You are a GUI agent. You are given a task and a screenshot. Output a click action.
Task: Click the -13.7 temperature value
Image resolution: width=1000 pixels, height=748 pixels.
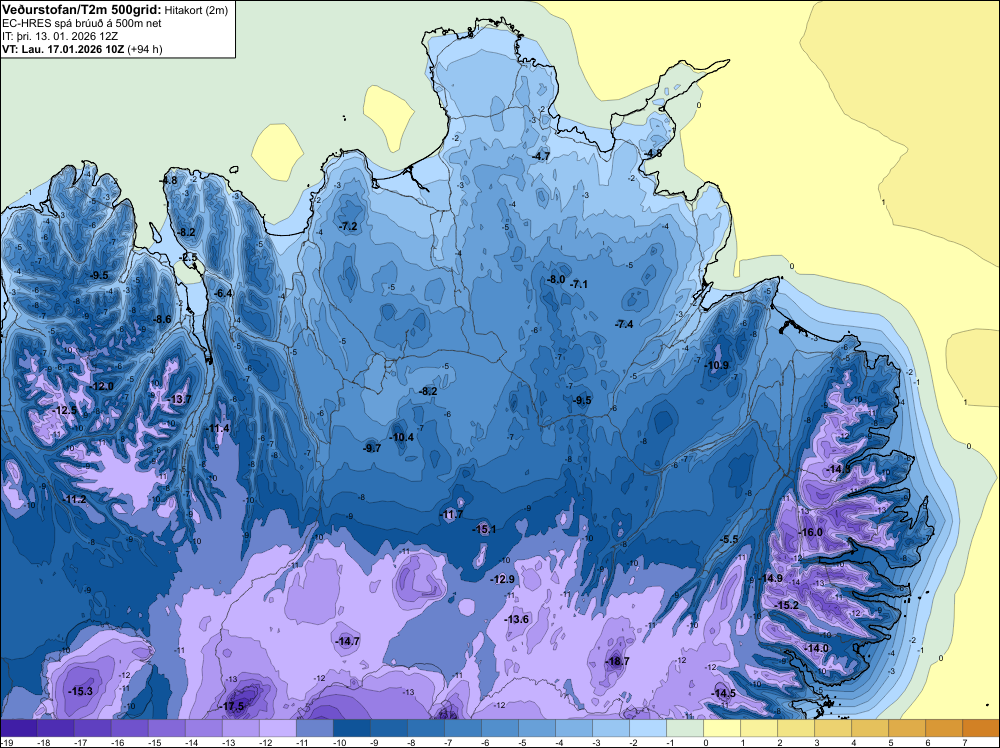pyautogui.click(x=179, y=399)
